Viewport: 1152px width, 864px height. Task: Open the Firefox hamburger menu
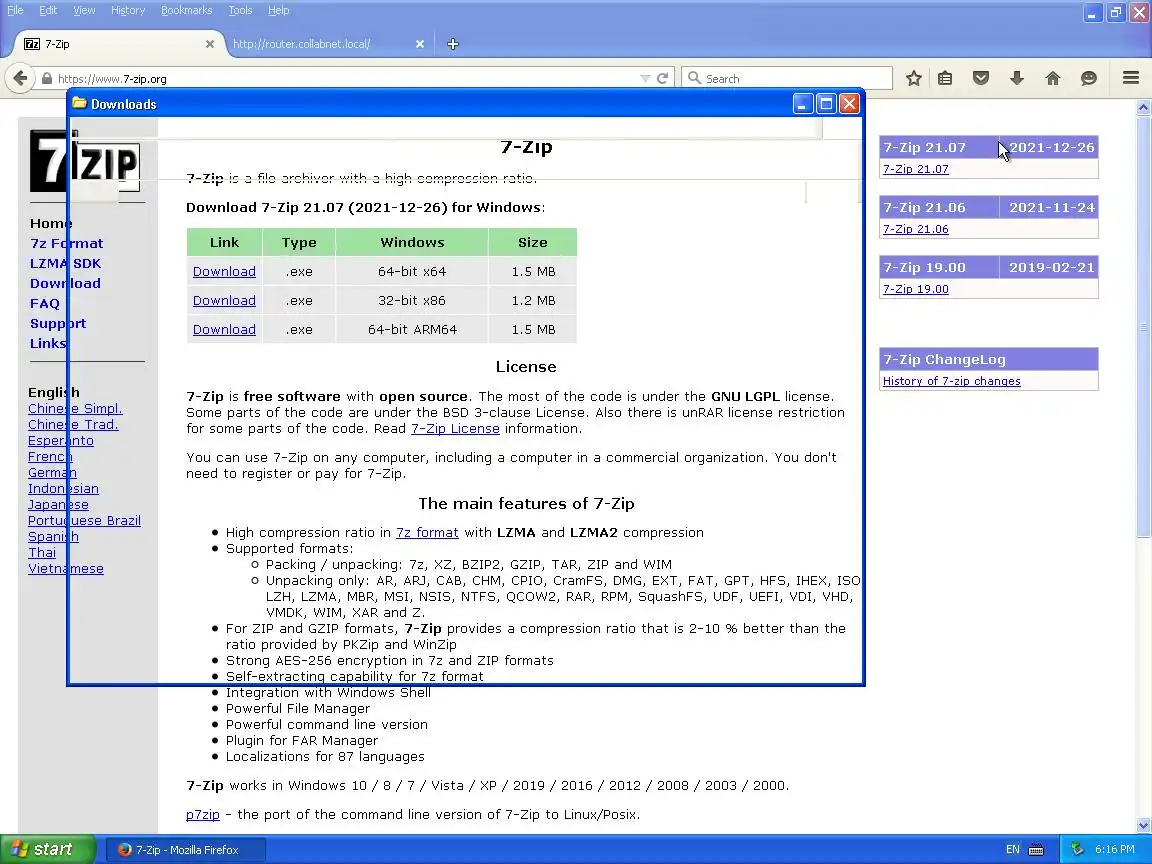pyautogui.click(x=1131, y=78)
